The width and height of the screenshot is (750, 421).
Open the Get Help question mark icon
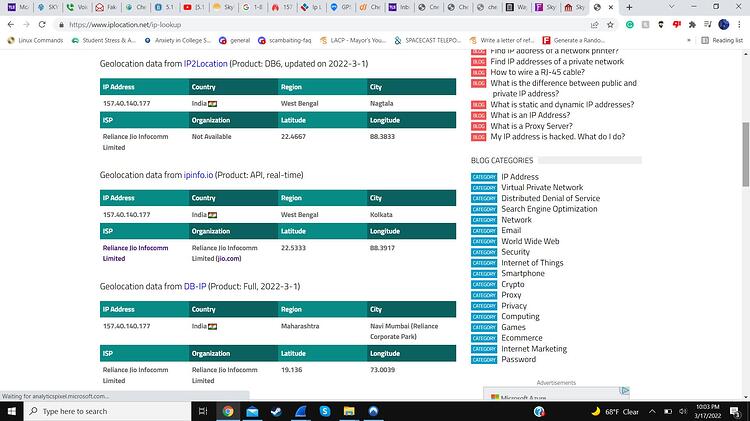[539, 411]
